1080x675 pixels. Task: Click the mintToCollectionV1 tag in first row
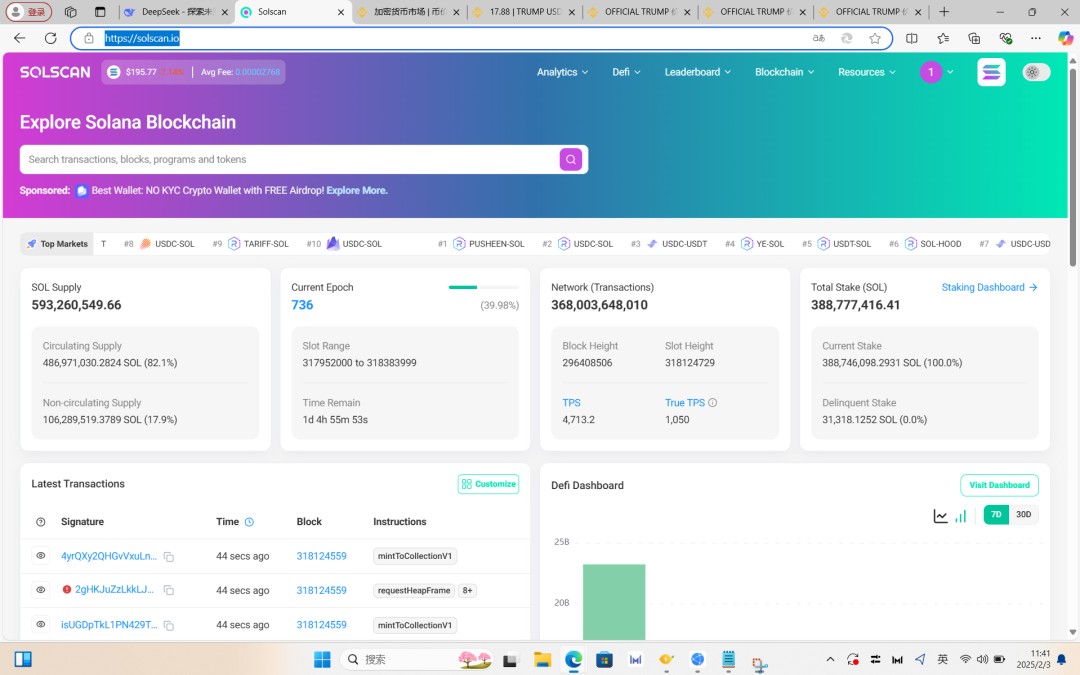click(x=415, y=556)
